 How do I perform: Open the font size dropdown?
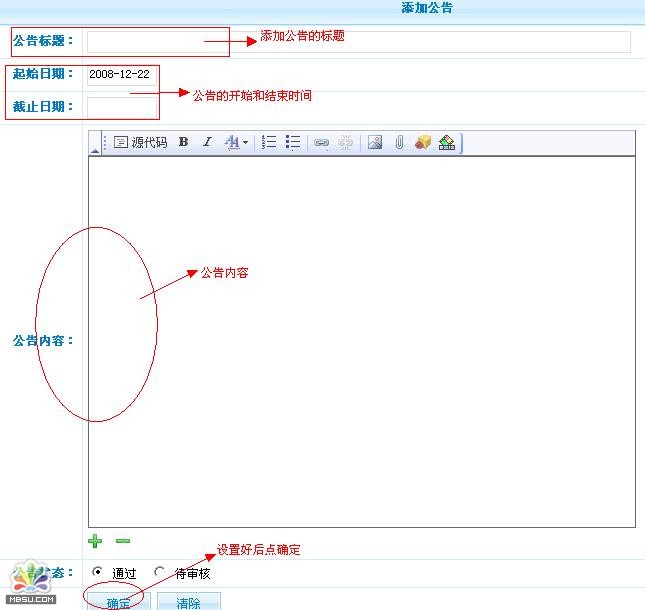pos(236,143)
